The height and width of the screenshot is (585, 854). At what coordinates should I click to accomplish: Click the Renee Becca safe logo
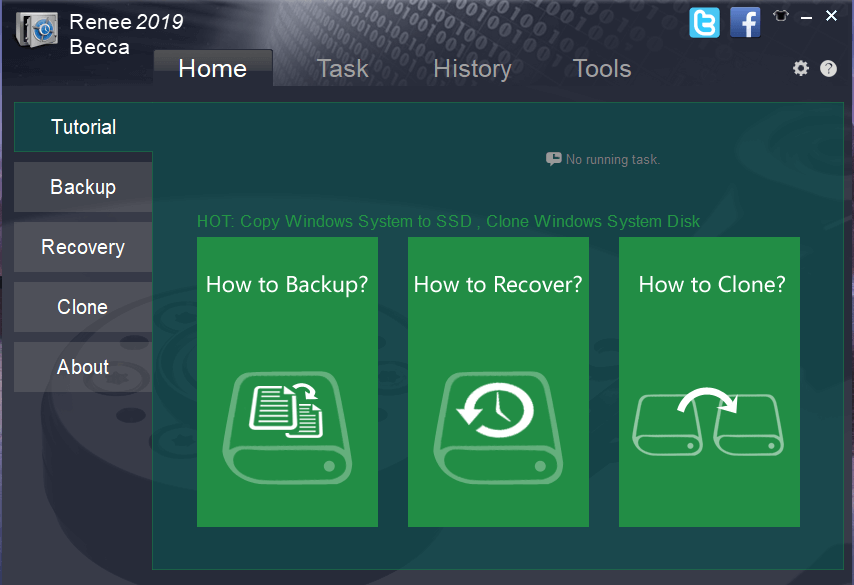click(x=36, y=28)
